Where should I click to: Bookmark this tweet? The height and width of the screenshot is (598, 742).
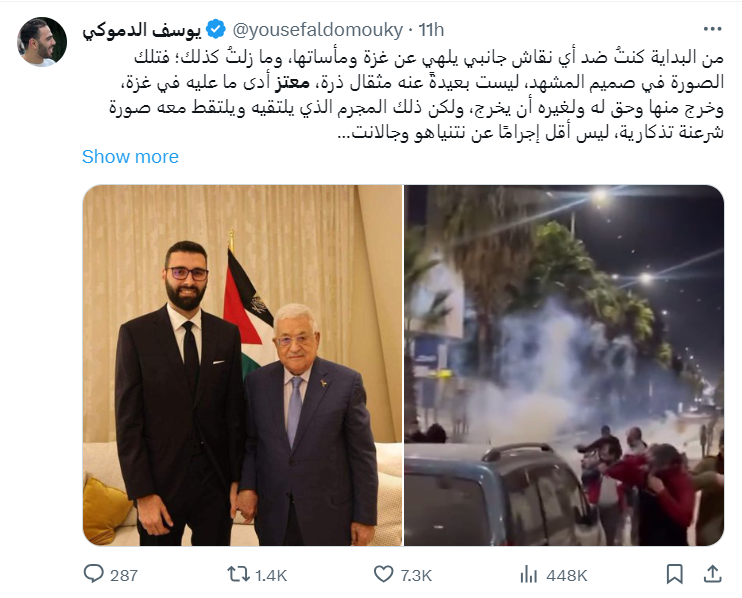pos(674,574)
